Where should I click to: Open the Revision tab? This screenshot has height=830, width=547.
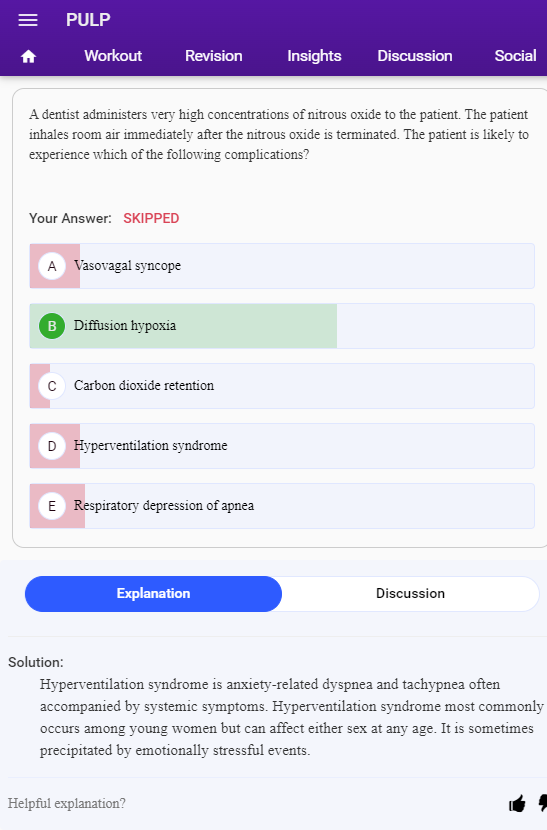pyautogui.click(x=213, y=56)
